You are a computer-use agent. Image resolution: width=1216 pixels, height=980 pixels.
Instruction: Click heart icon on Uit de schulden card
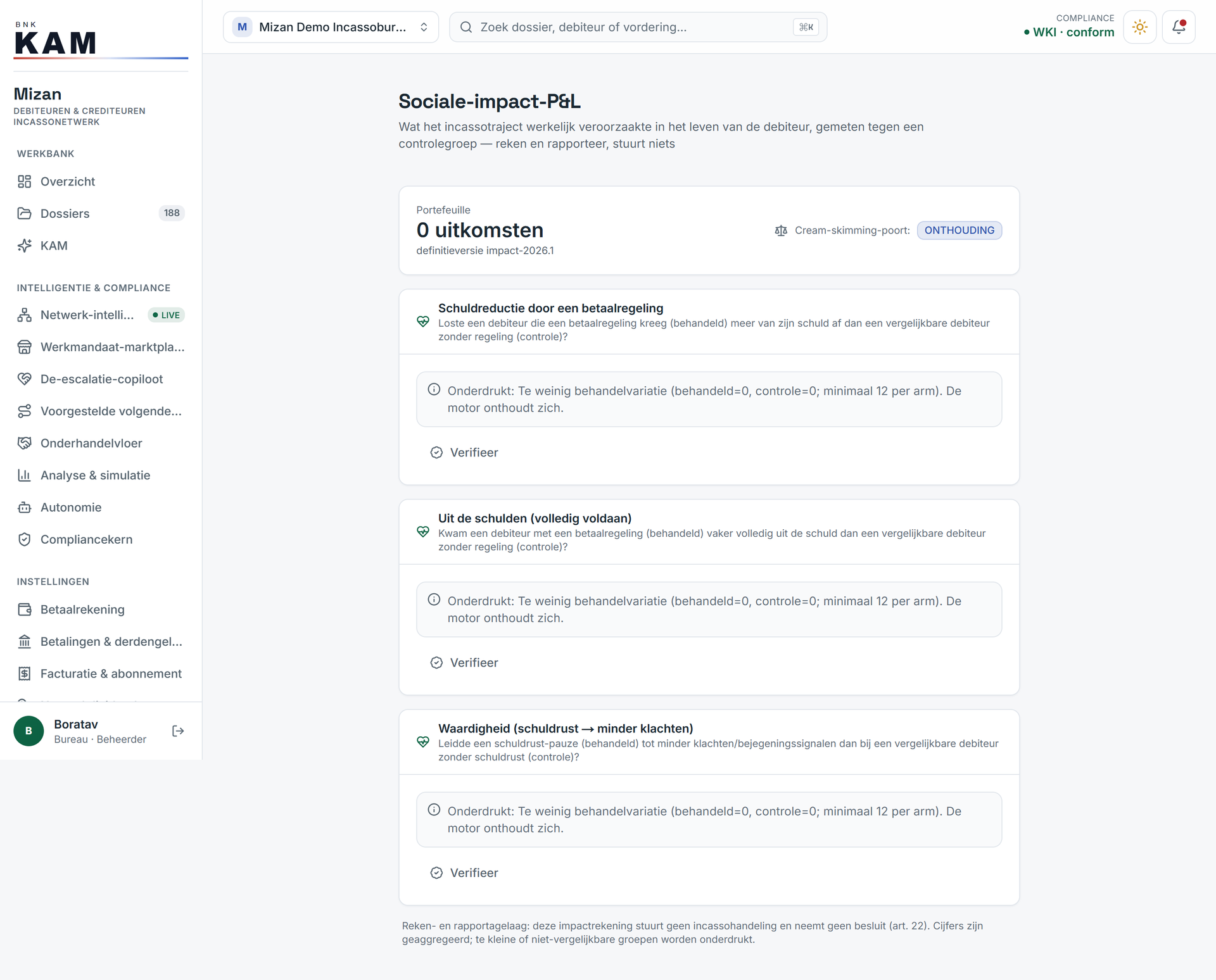[423, 532]
